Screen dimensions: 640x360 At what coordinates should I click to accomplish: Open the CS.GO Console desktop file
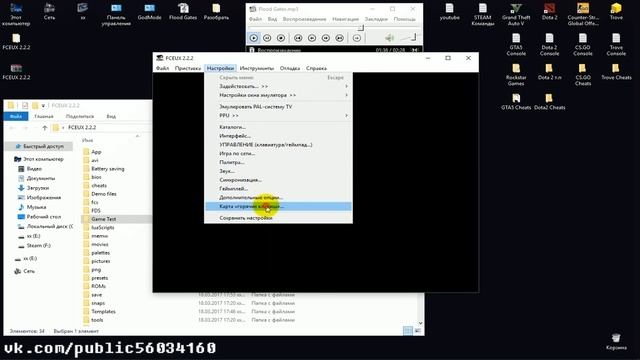(x=583, y=44)
